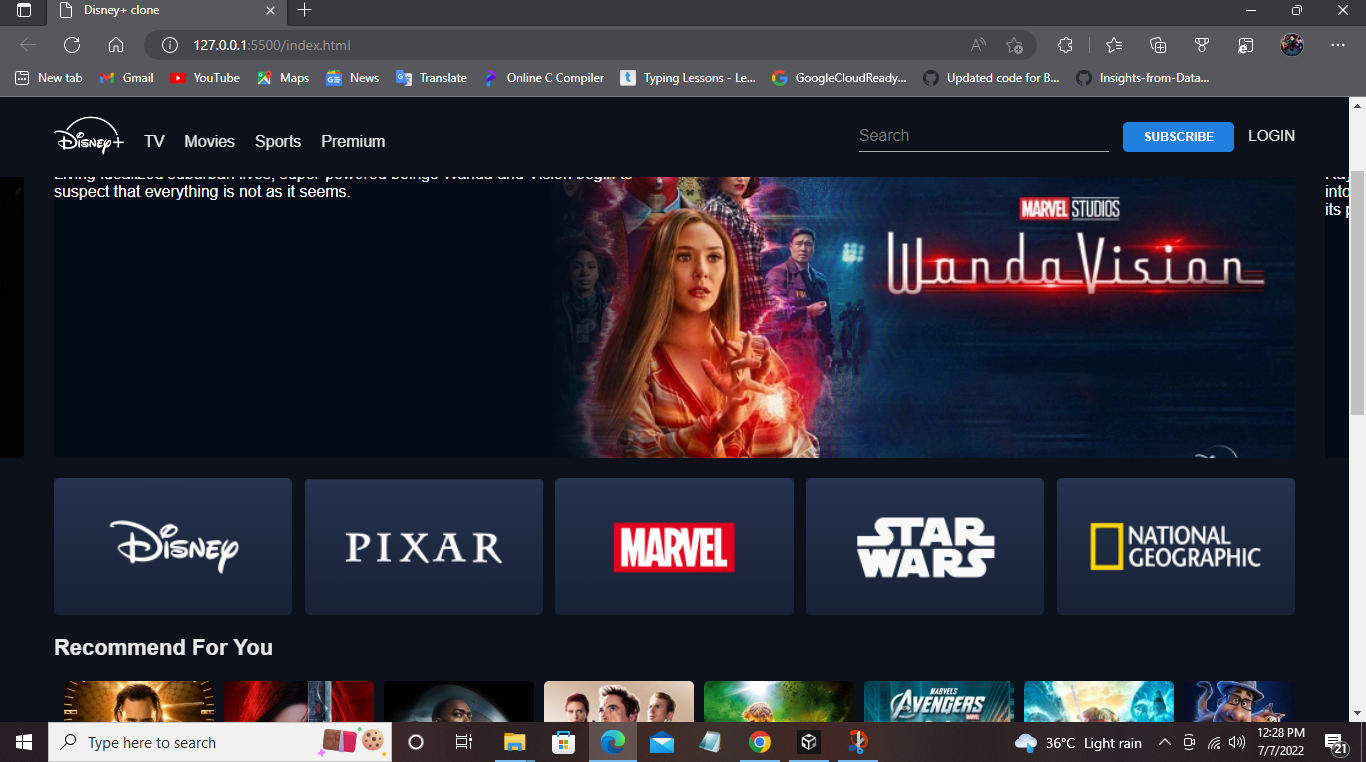Viewport: 1366px width, 762px height.
Task: Open the Favorites list
Action: tap(1113, 45)
